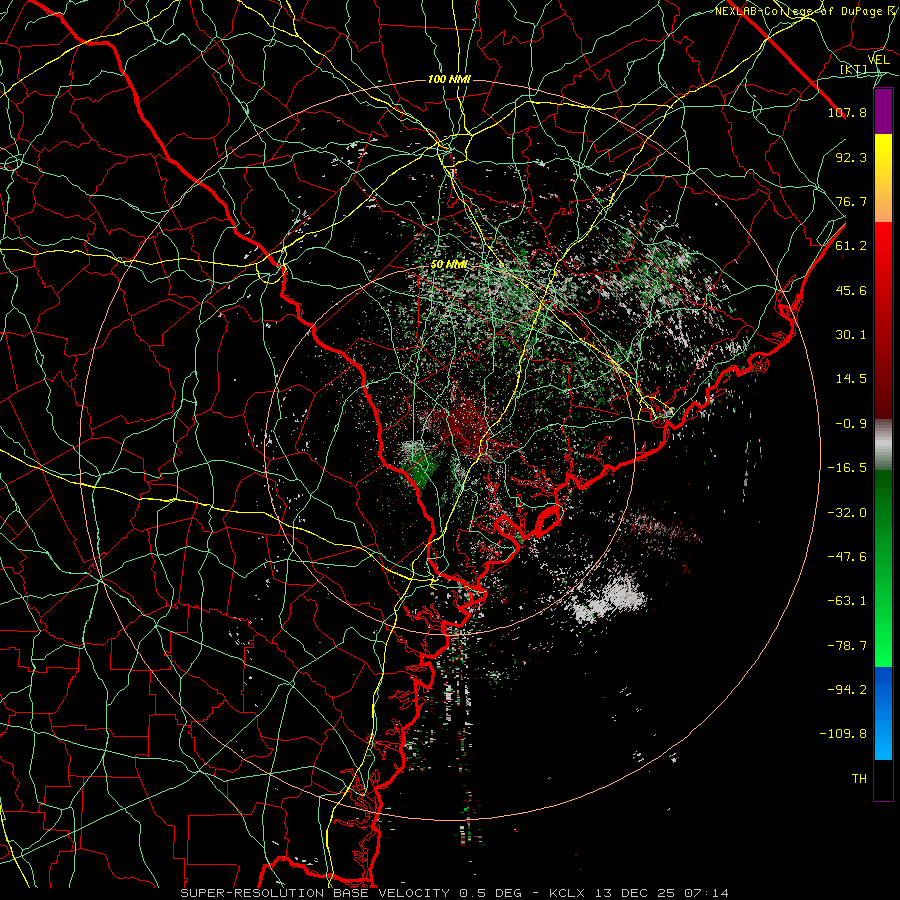Screen dimensions: 900x900
Task: Click the 100 NMI range ring label
Action: (449, 79)
